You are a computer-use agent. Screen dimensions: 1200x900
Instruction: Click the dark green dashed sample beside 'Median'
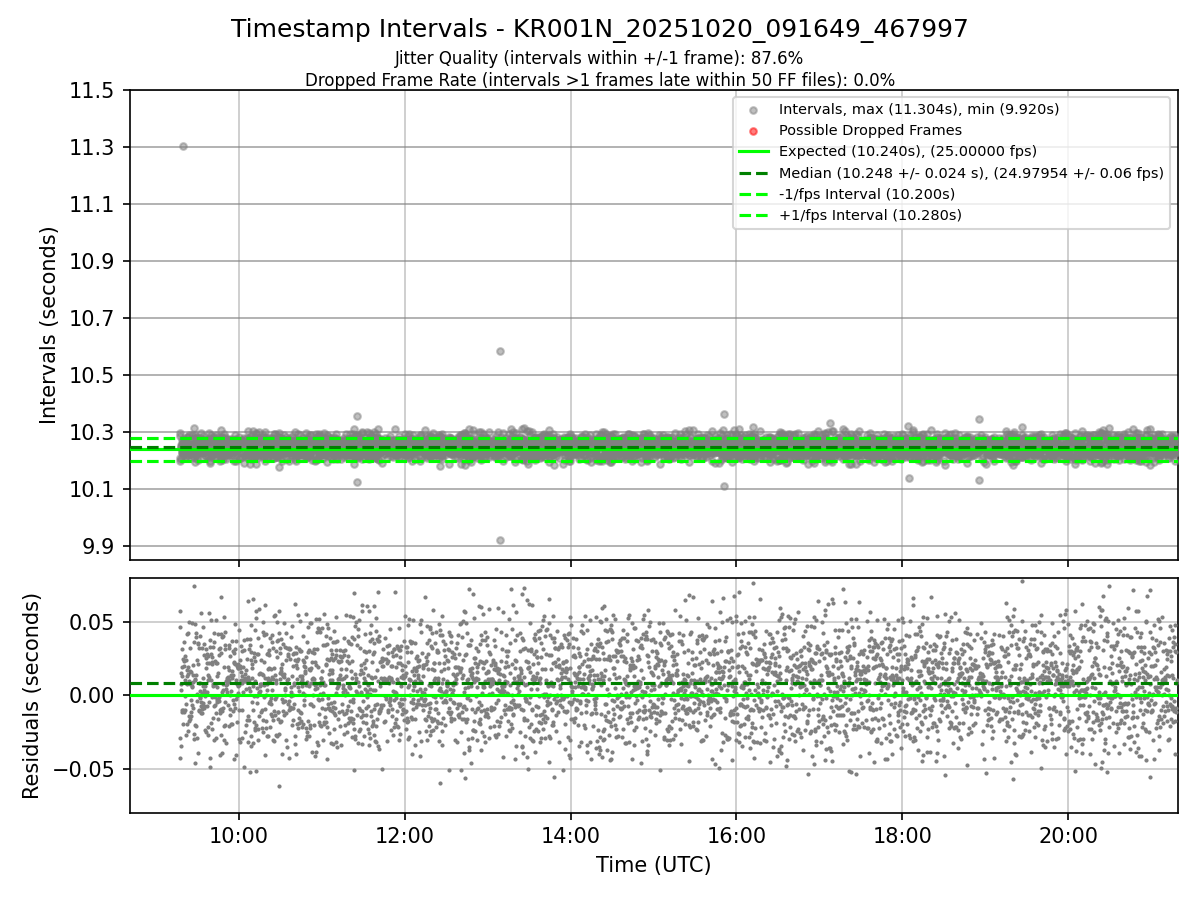754,173
